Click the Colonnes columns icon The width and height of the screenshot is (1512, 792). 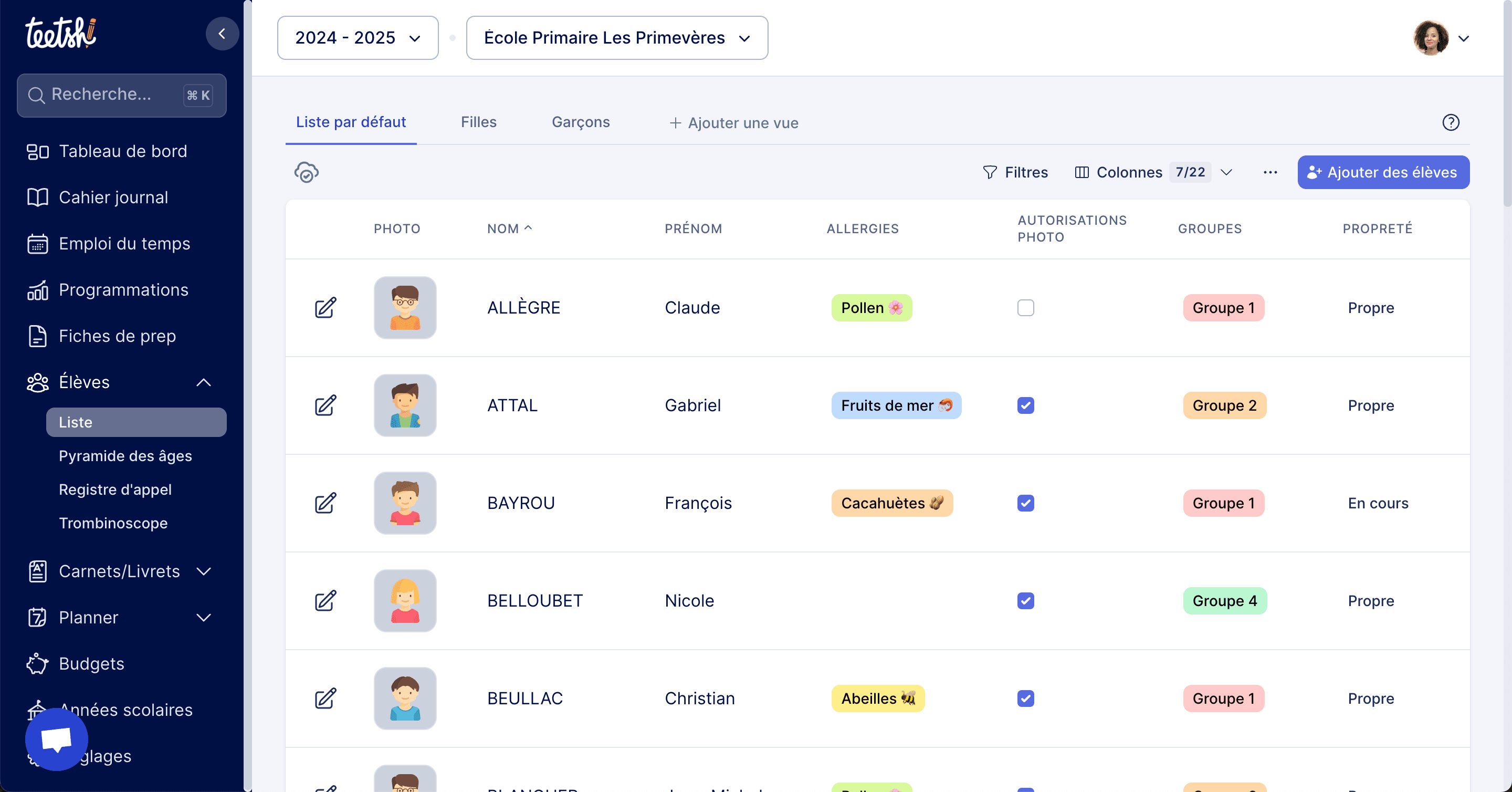pyautogui.click(x=1081, y=173)
